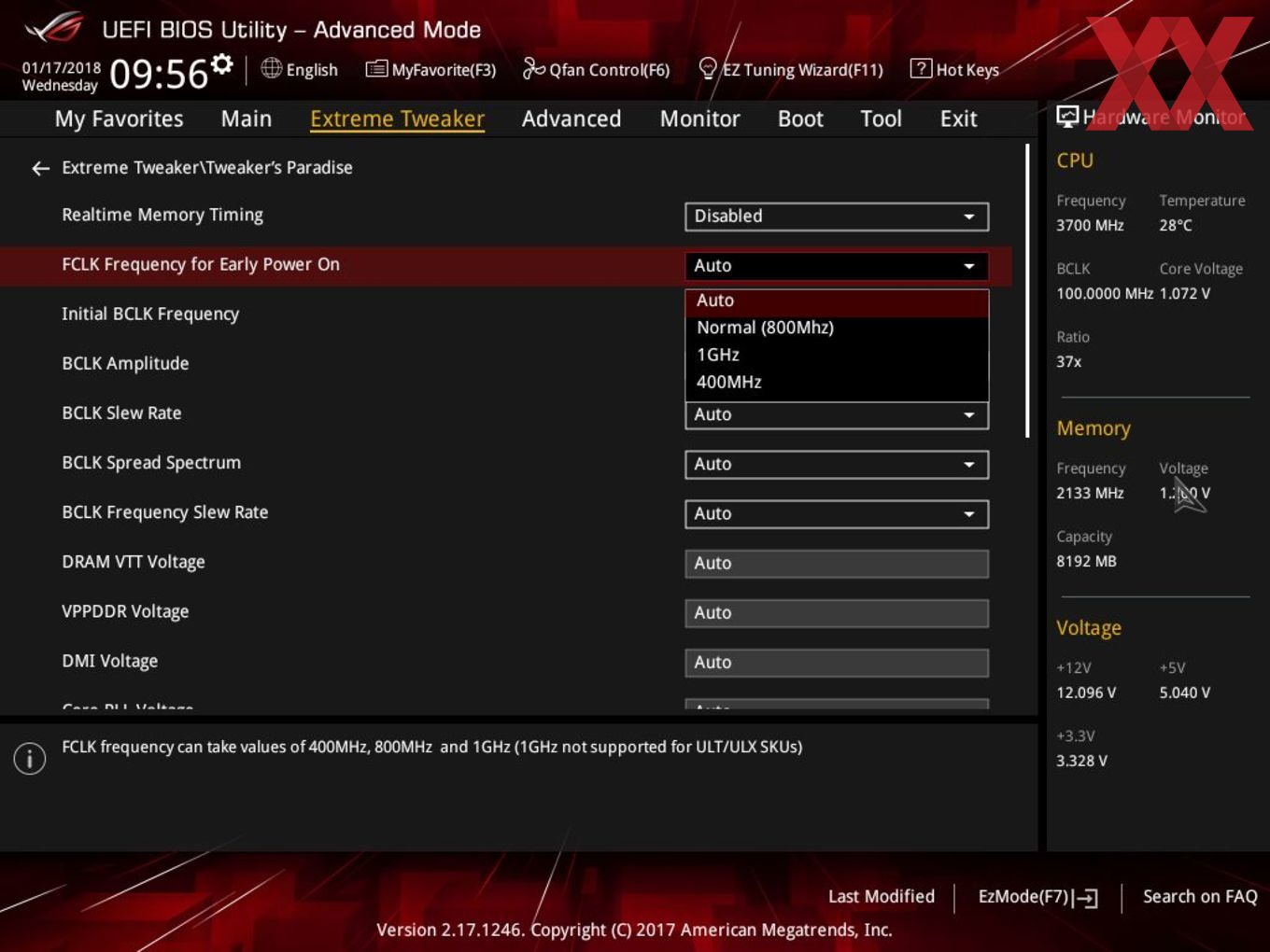This screenshot has height=952, width=1270.
Task: Click the EZ Tuning Wizard bulb icon
Action: pos(708,68)
